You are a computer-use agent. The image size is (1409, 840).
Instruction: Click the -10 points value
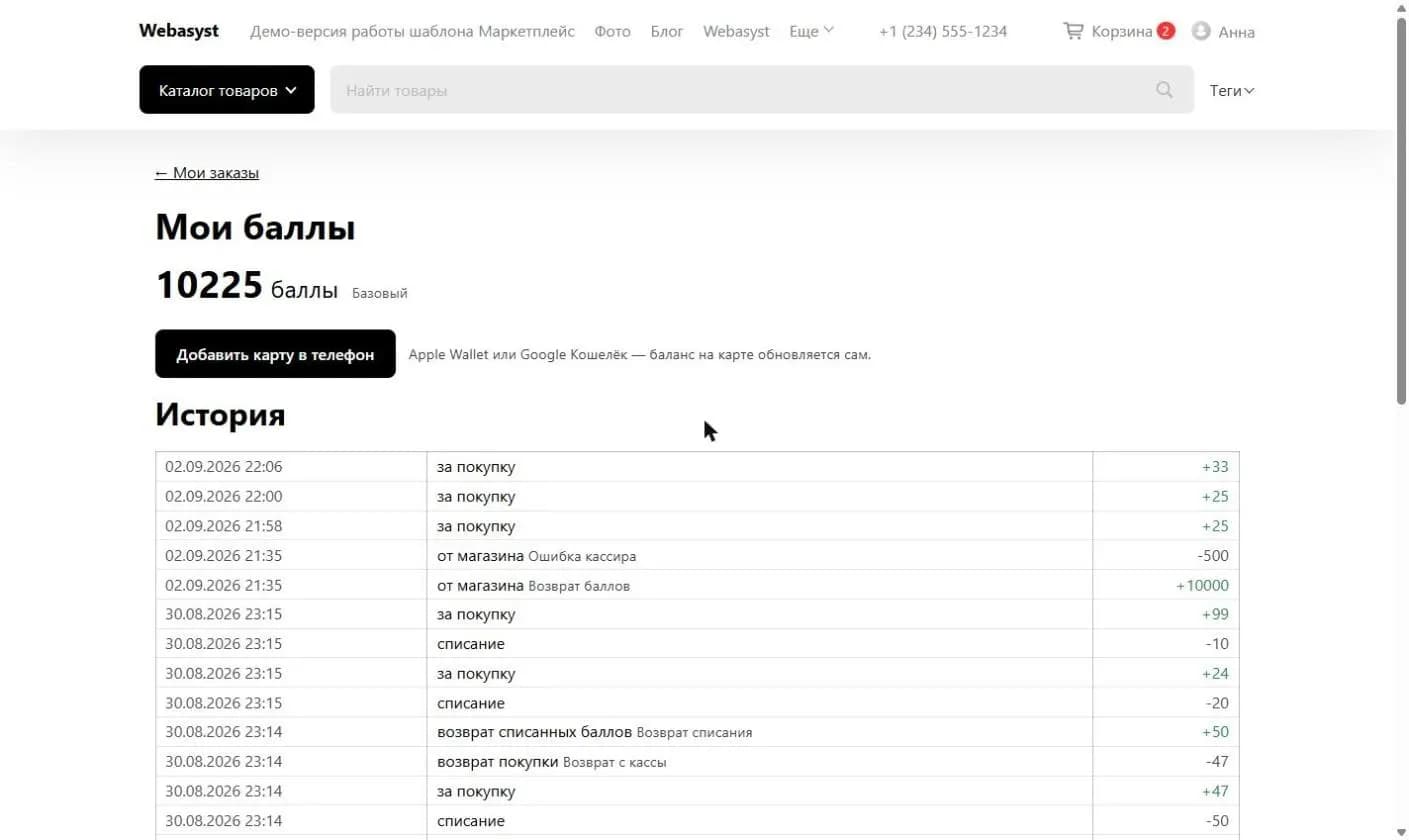pos(1217,644)
